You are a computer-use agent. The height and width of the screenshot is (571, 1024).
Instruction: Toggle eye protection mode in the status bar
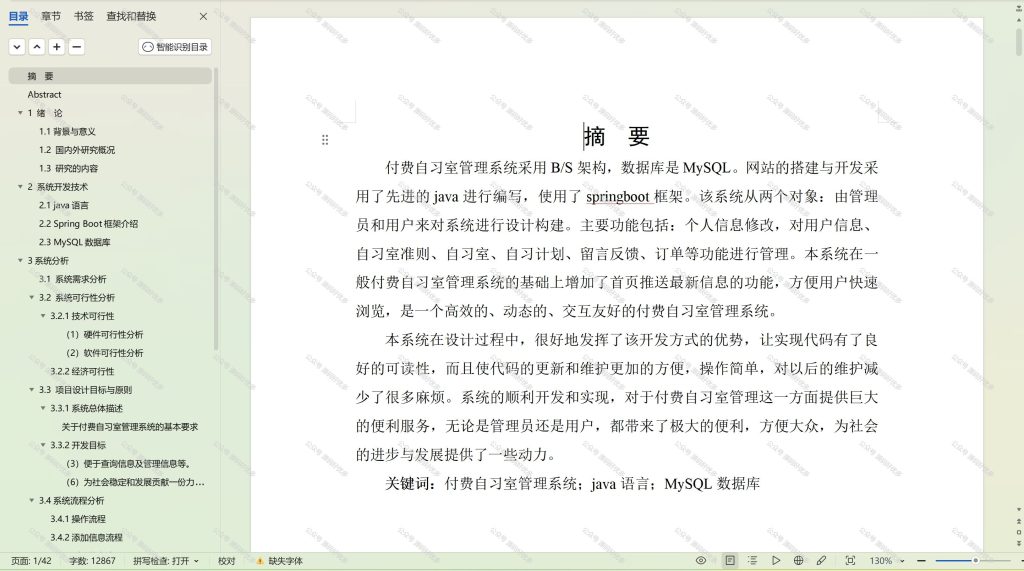pyautogui.click(x=701, y=561)
